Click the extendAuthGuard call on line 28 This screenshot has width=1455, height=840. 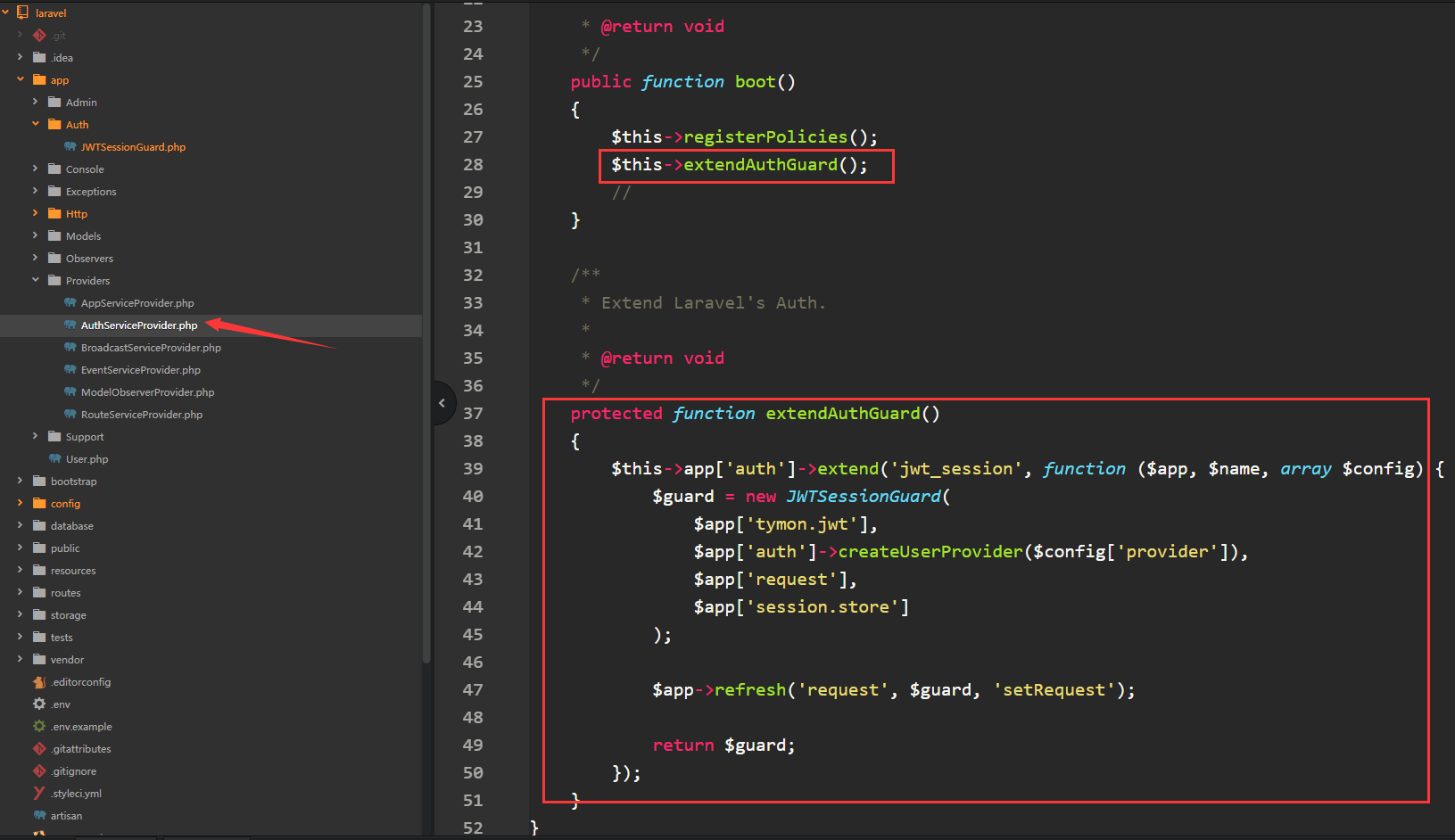[x=761, y=164]
